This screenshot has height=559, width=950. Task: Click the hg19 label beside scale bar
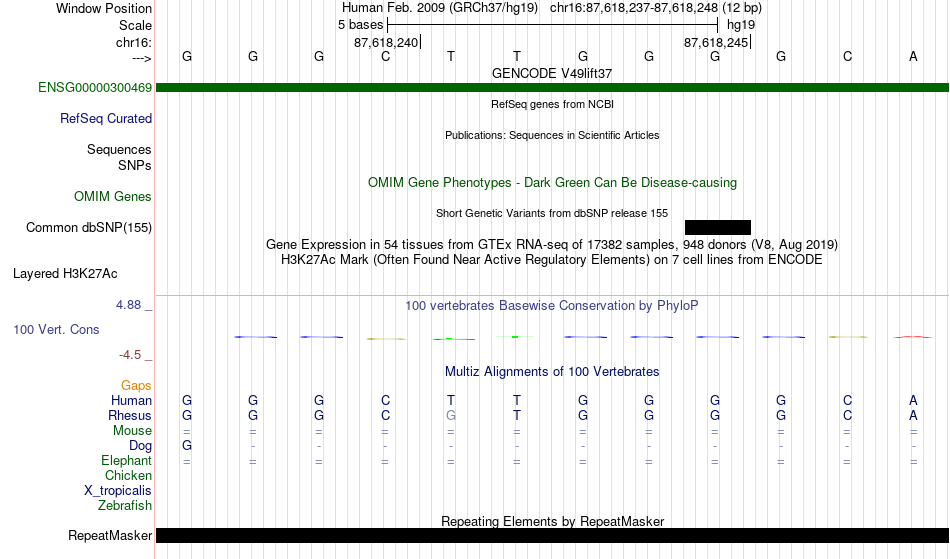[x=741, y=25]
